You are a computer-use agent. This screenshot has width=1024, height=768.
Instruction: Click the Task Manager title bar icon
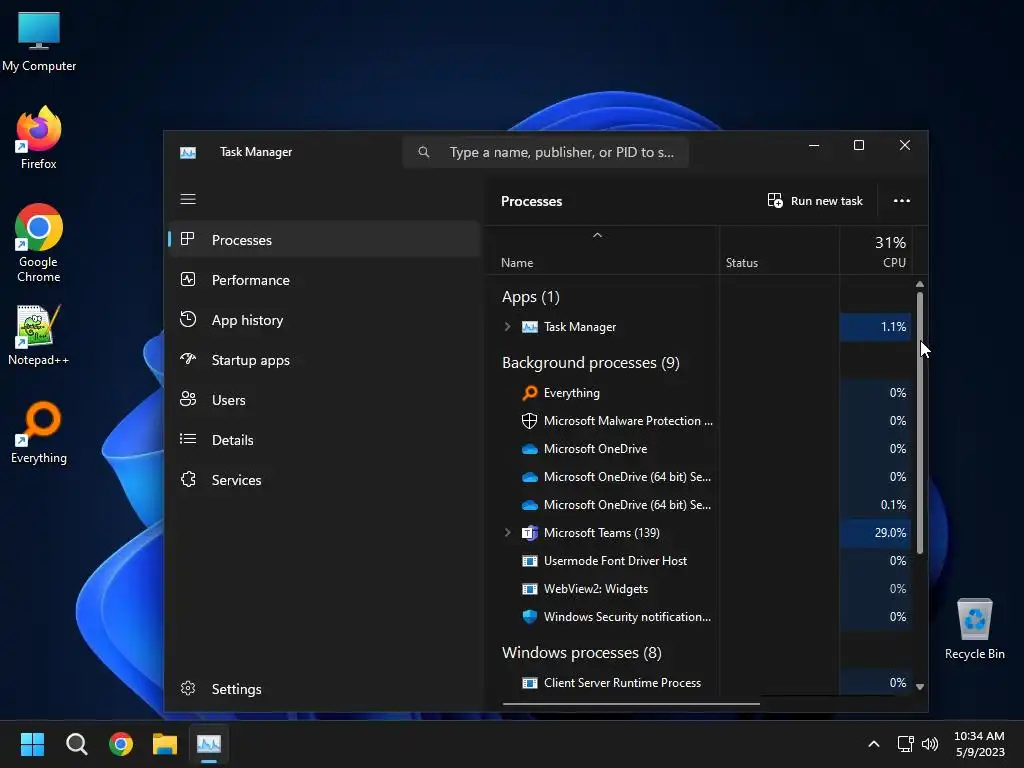pyautogui.click(x=188, y=152)
